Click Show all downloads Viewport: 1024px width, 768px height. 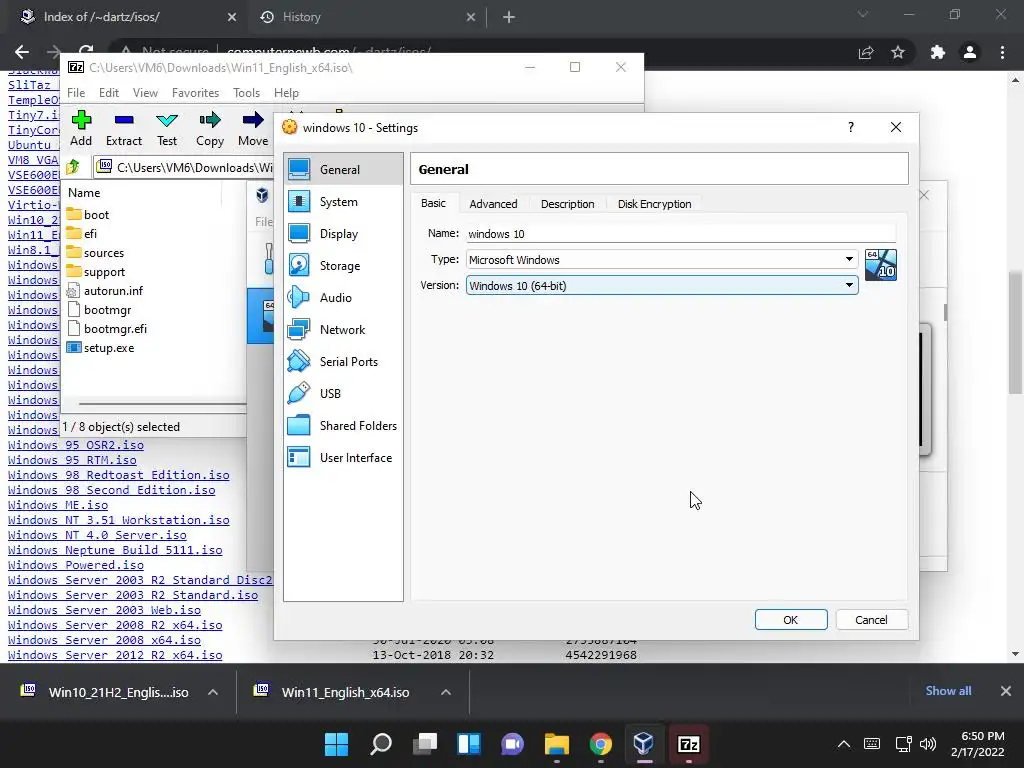tap(948, 691)
